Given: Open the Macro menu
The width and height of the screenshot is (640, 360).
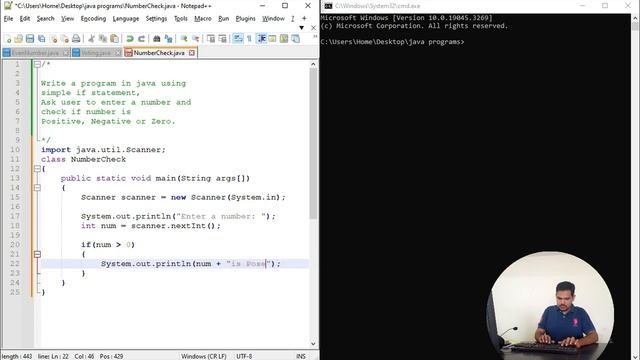Looking at the screenshot, I should 203,19.
